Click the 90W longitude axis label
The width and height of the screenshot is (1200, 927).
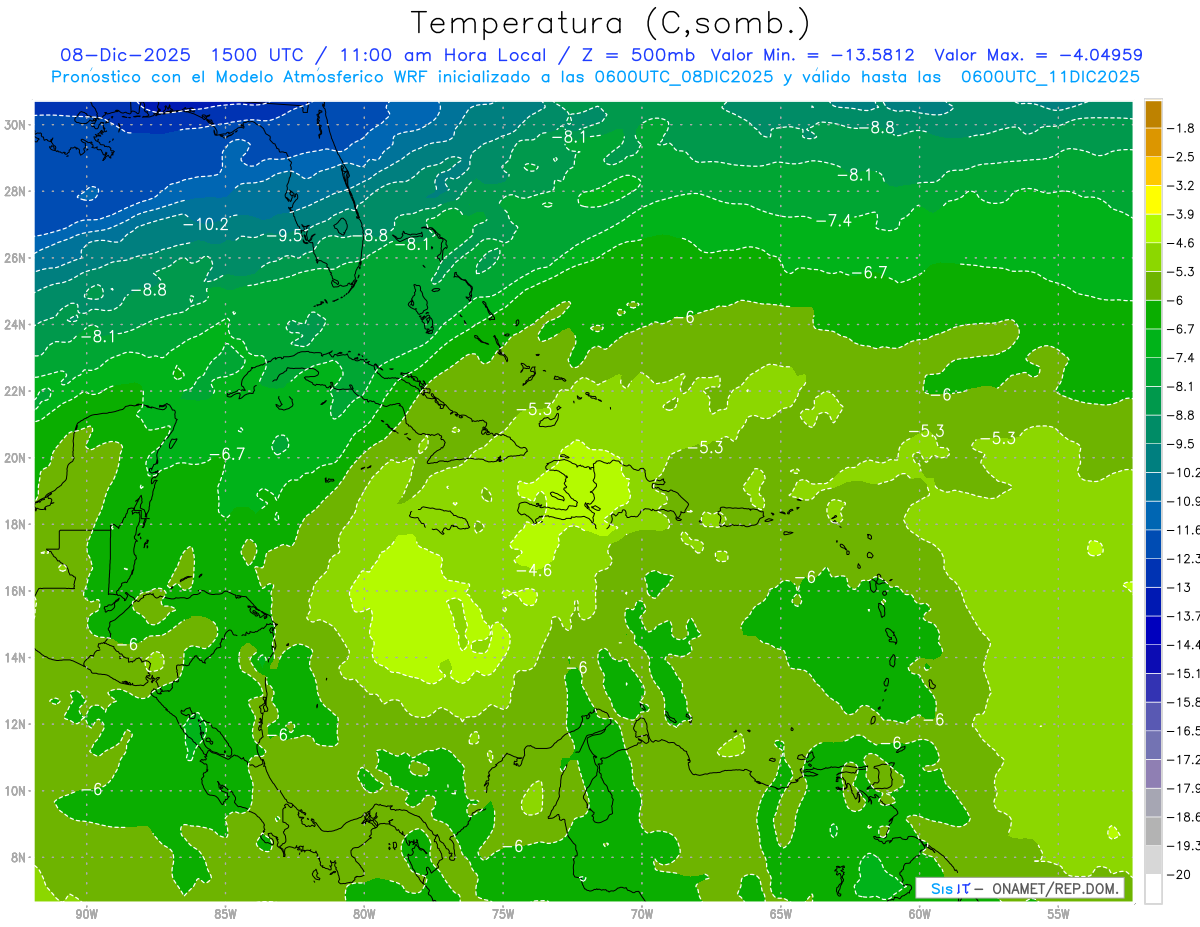pos(86,914)
